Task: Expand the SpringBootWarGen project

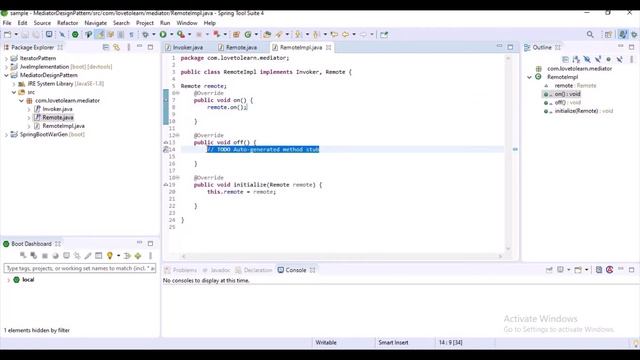Action: point(6,134)
